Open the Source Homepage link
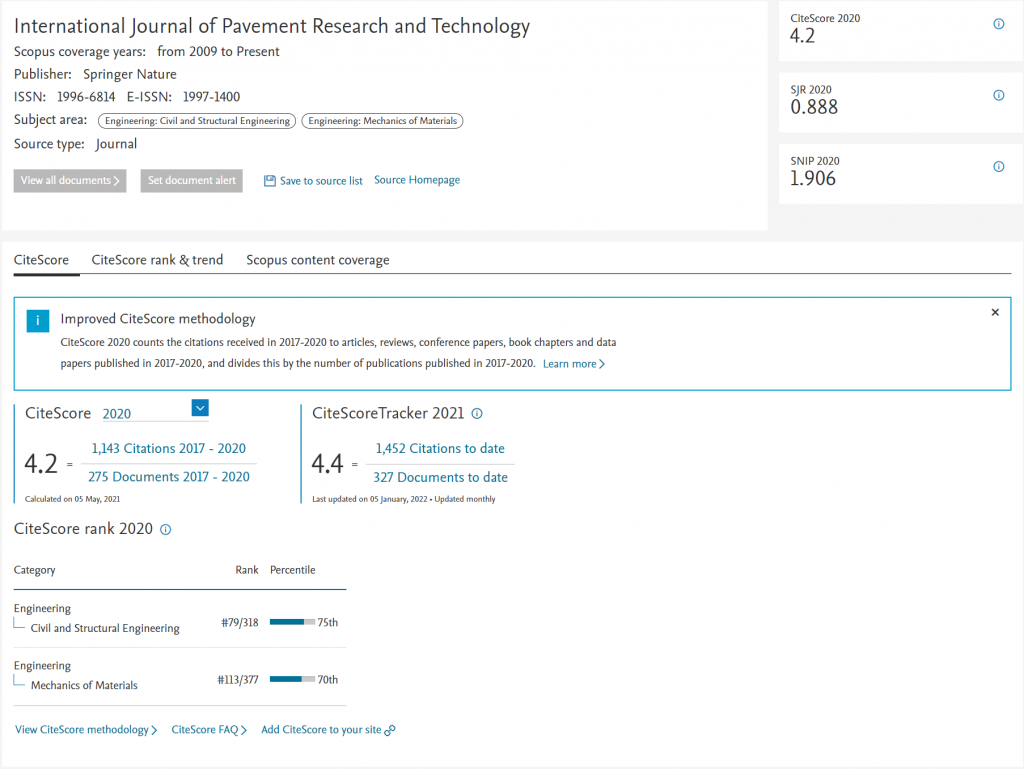The width and height of the screenshot is (1024, 769). [x=417, y=180]
